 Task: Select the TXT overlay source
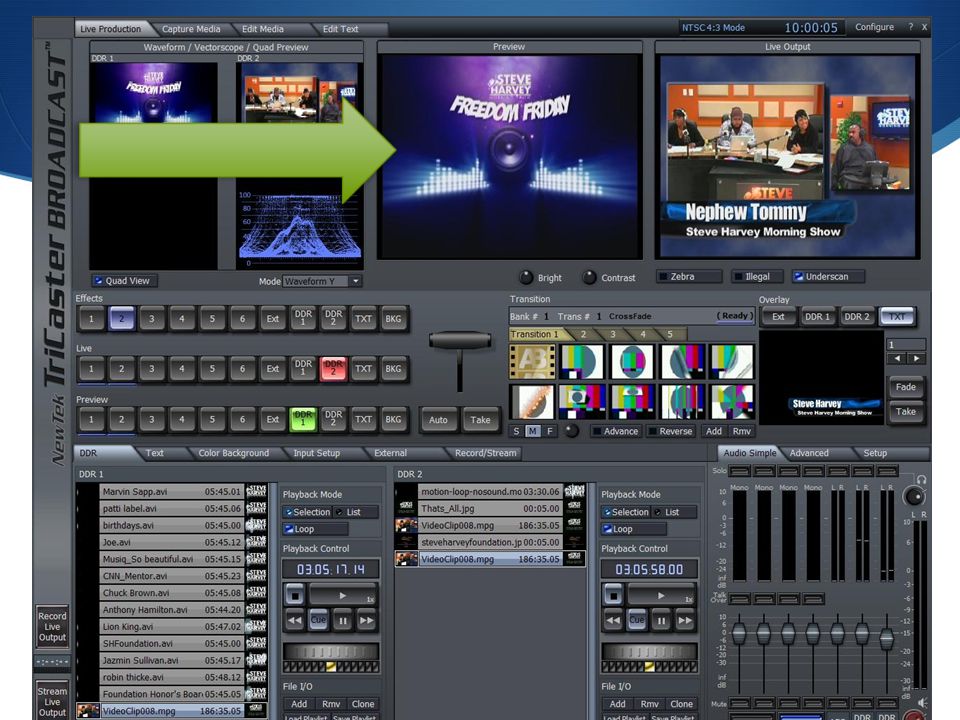click(x=897, y=317)
